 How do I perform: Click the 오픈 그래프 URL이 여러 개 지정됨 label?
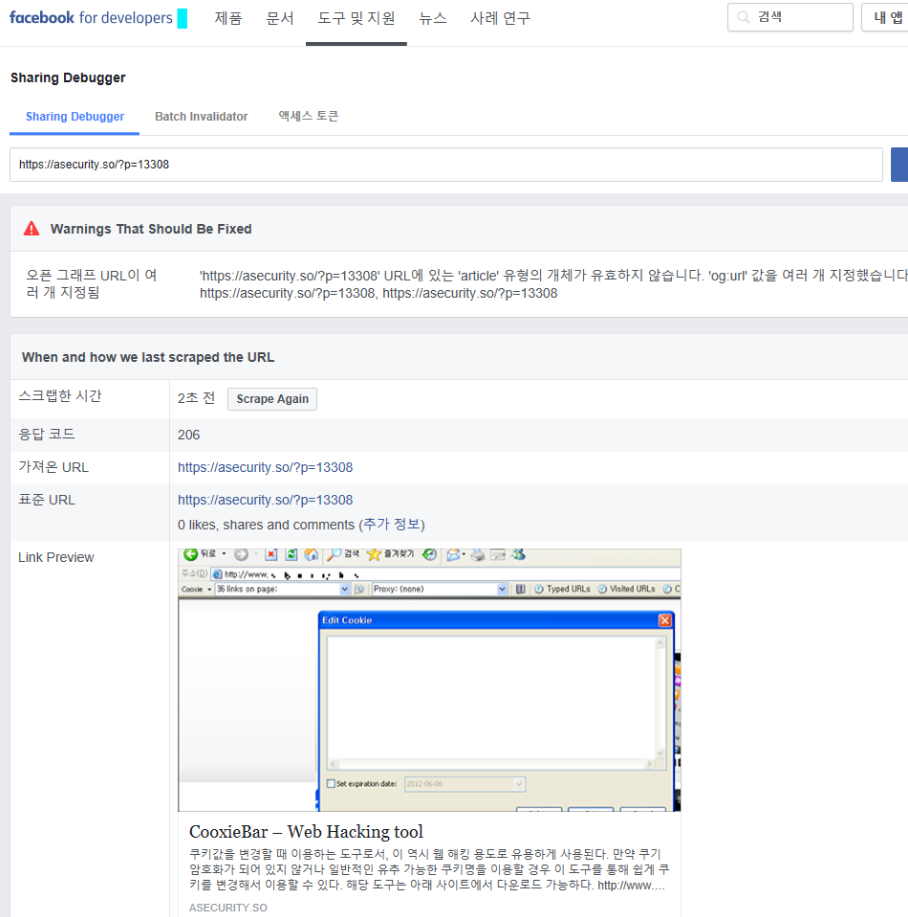coord(92,284)
